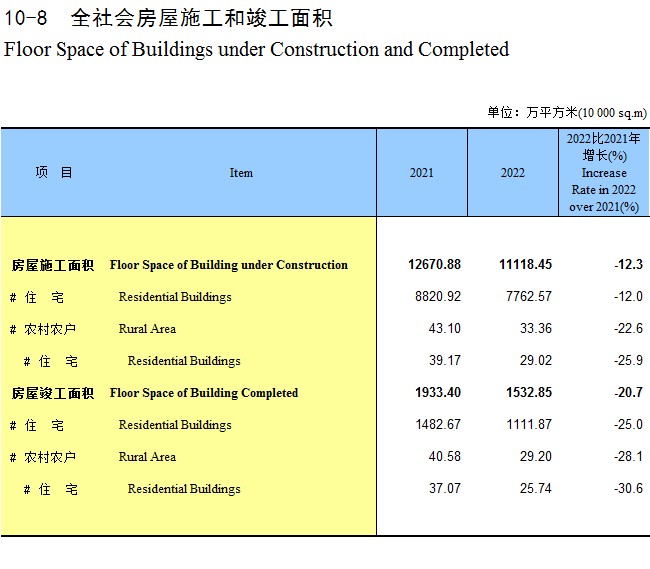Viewport: 650px width, 569px height.
Task: Click the 7762.57 cell
Action: point(529,296)
